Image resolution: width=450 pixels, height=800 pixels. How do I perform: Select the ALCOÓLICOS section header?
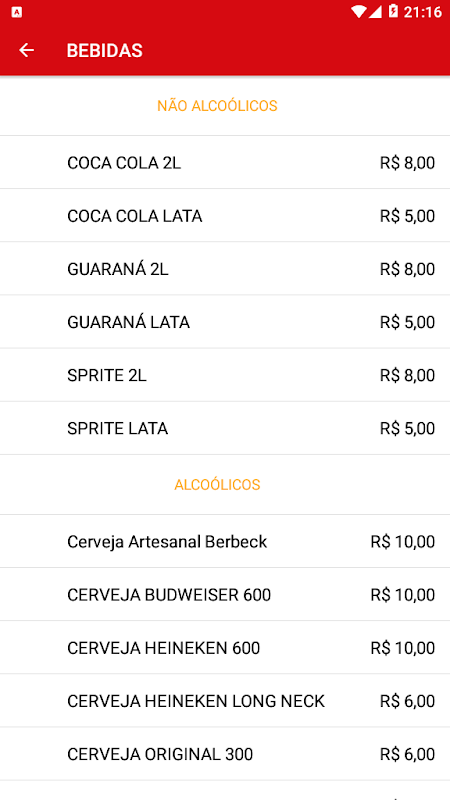click(x=217, y=485)
